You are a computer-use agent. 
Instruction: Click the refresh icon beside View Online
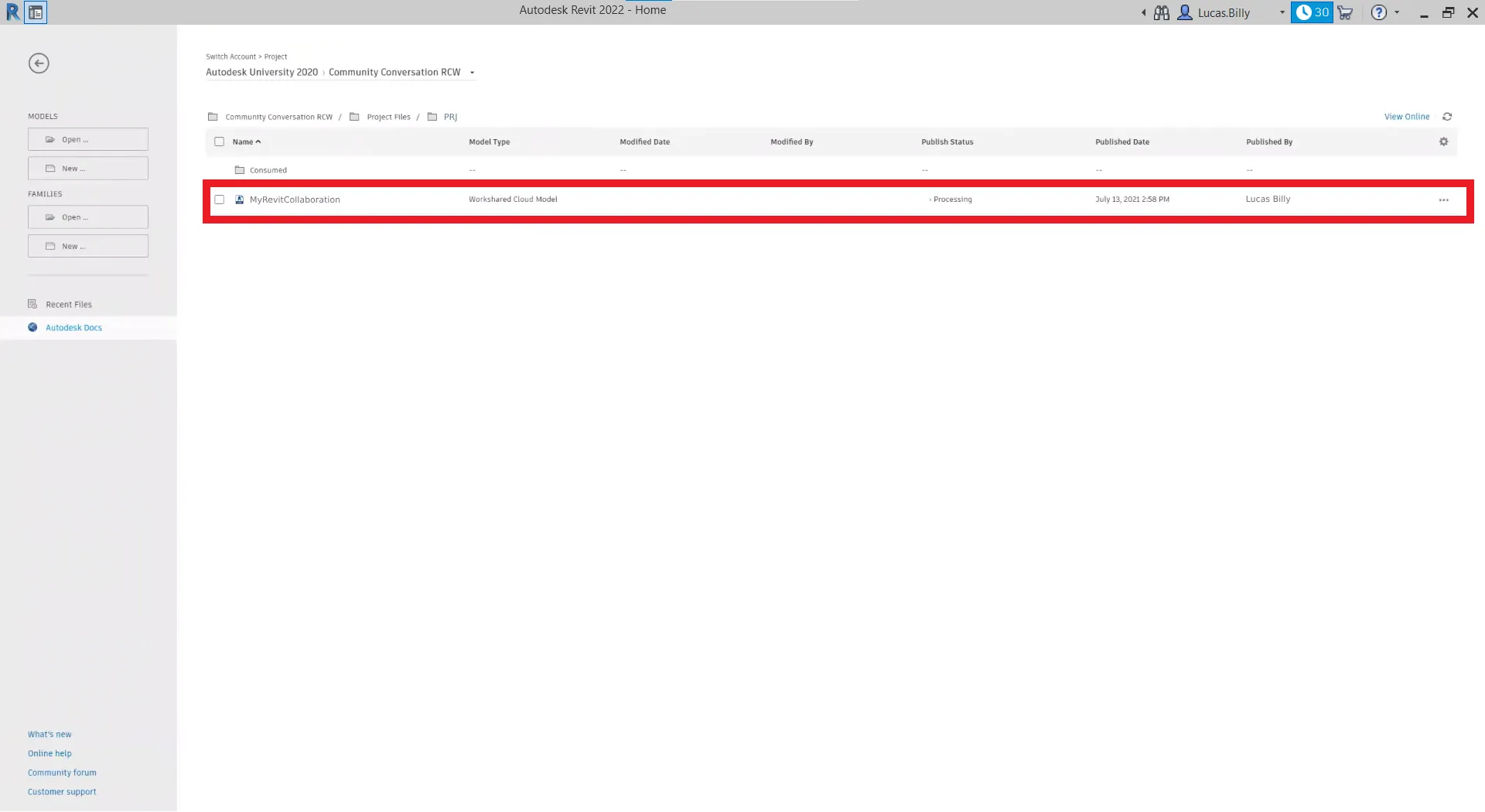click(x=1447, y=117)
